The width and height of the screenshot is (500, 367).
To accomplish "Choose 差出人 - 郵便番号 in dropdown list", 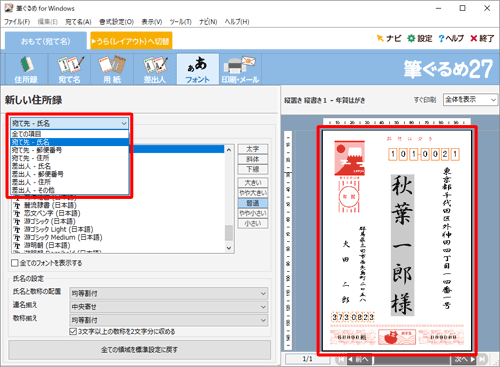I will click(69, 174).
